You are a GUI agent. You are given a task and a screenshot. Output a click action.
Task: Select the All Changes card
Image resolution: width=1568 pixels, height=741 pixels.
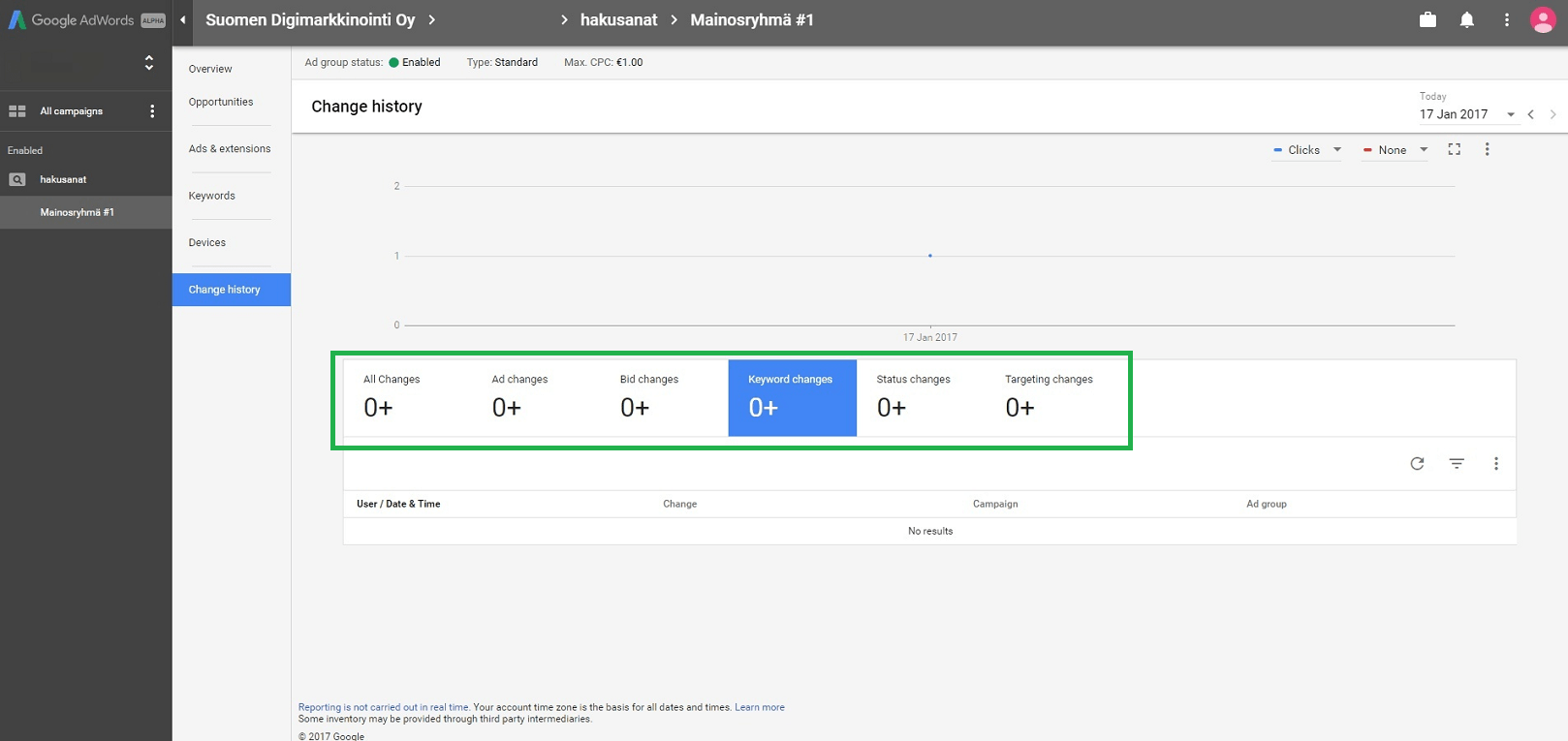coord(407,398)
